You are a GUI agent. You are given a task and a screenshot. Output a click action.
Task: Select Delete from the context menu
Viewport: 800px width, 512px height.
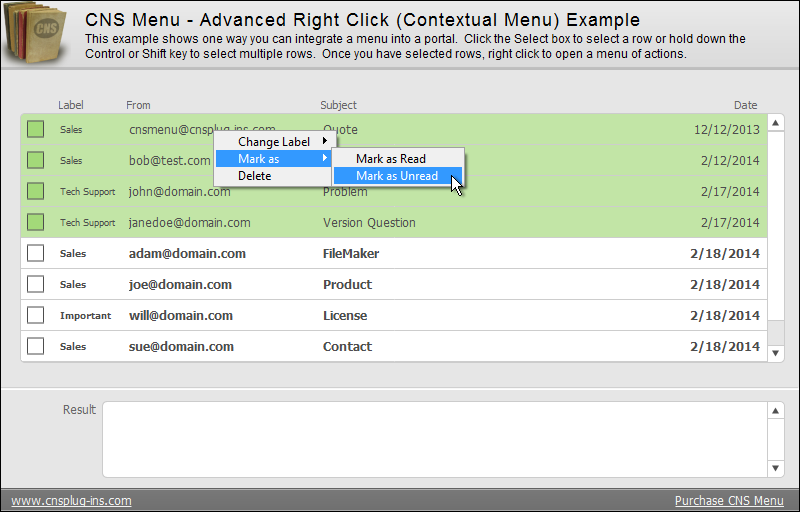[x=273, y=175]
